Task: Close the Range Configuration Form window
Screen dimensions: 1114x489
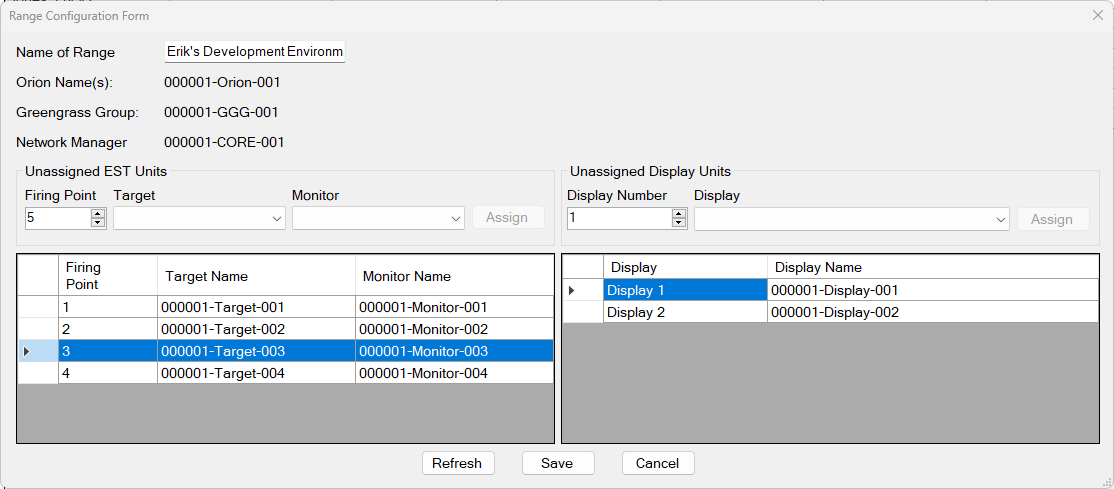Action: pos(1097,16)
